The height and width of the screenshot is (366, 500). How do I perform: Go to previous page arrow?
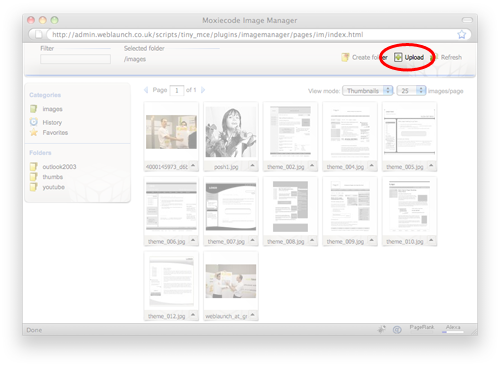(x=146, y=90)
